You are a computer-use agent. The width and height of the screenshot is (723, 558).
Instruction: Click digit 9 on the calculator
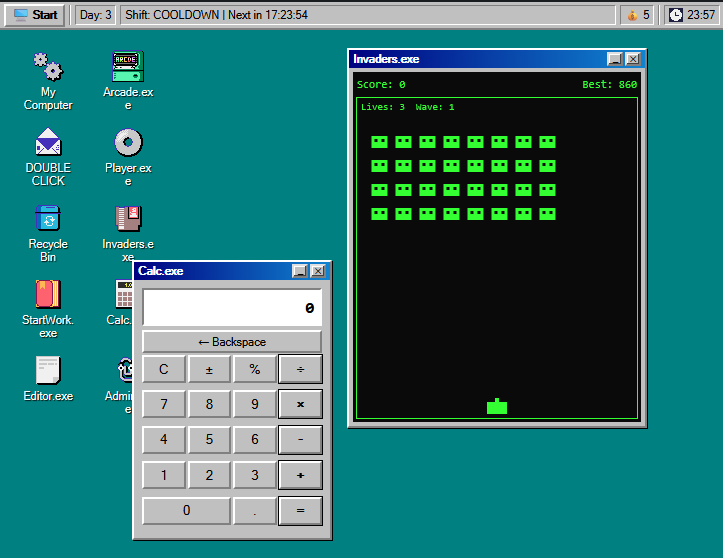[255, 404]
